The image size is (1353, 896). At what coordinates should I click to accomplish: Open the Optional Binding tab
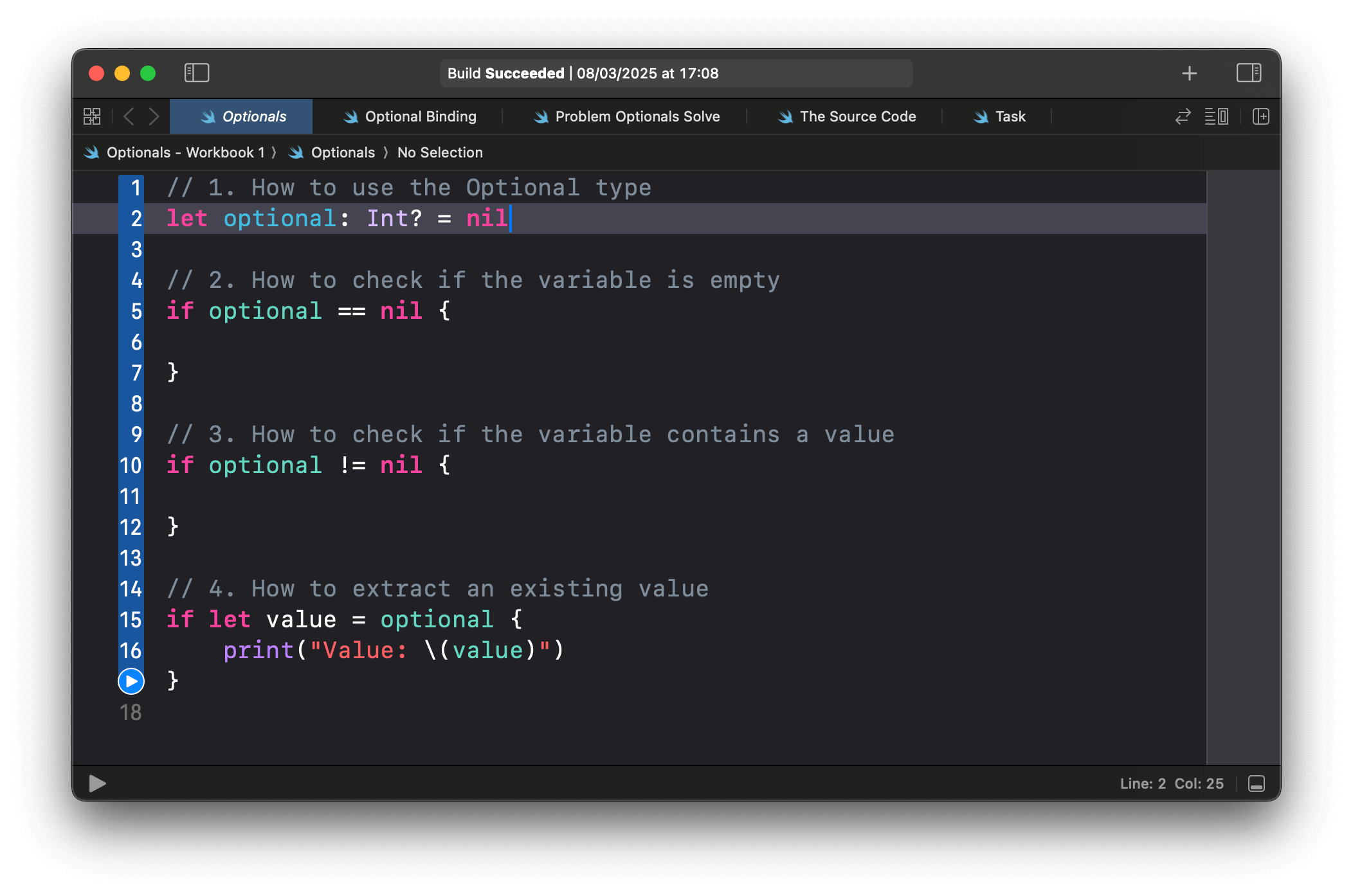(410, 116)
